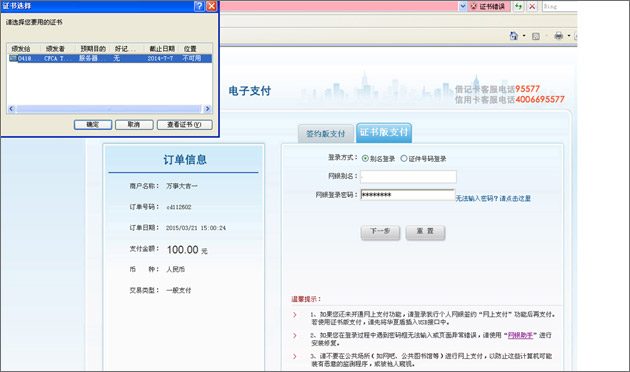This screenshot has height=372, width=630.
Task: Expand the print options dropdown arrow
Action: coord(569,36)
